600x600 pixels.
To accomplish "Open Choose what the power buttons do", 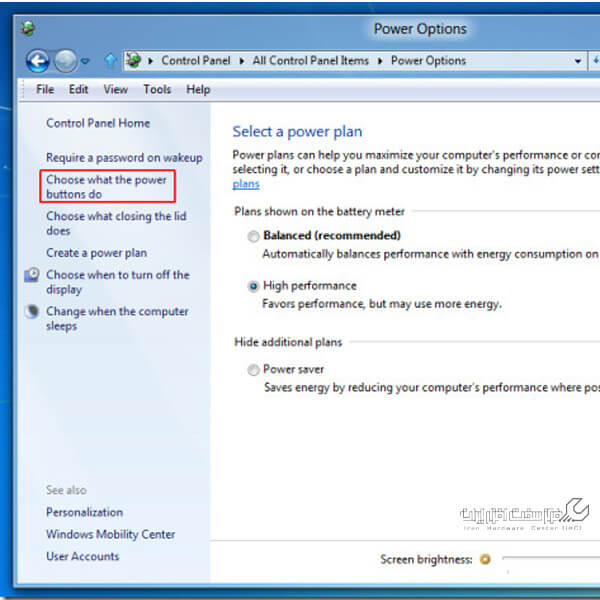I will [107, 187].
